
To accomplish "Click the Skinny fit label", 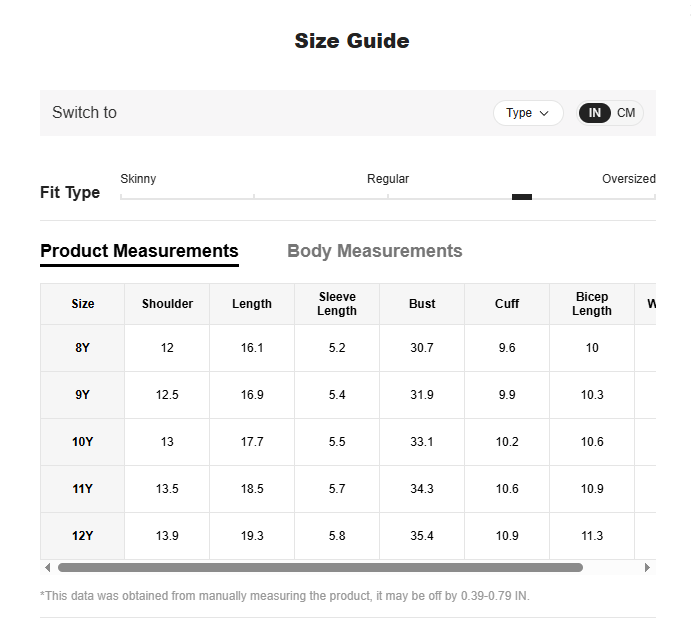I will (138, 179).
